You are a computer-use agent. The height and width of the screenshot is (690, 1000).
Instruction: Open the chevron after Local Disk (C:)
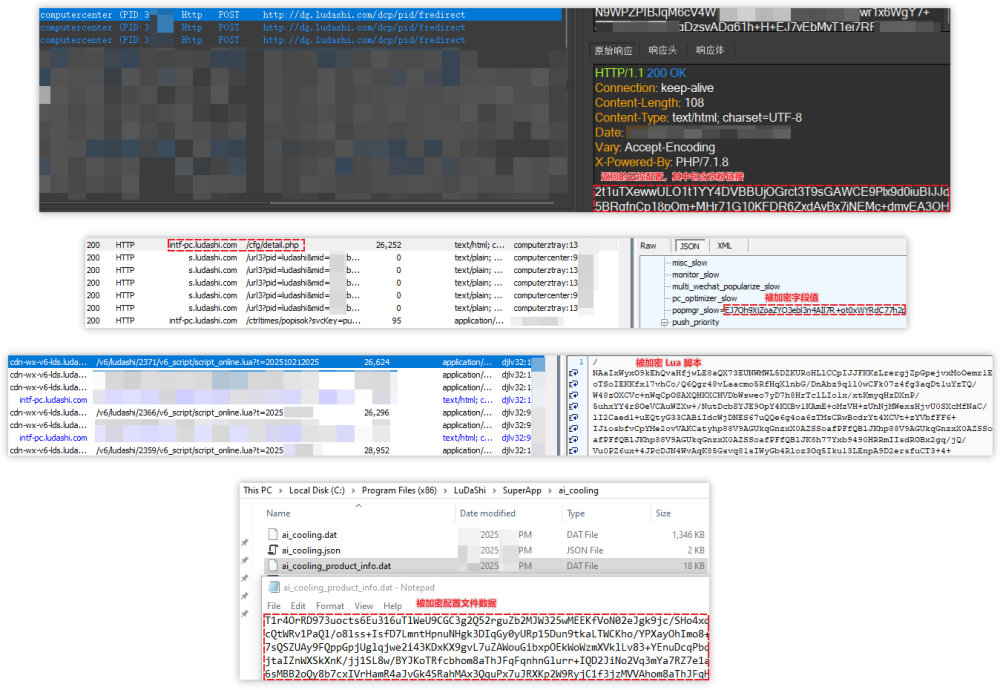pyautogui.click(x=353, y=490)
